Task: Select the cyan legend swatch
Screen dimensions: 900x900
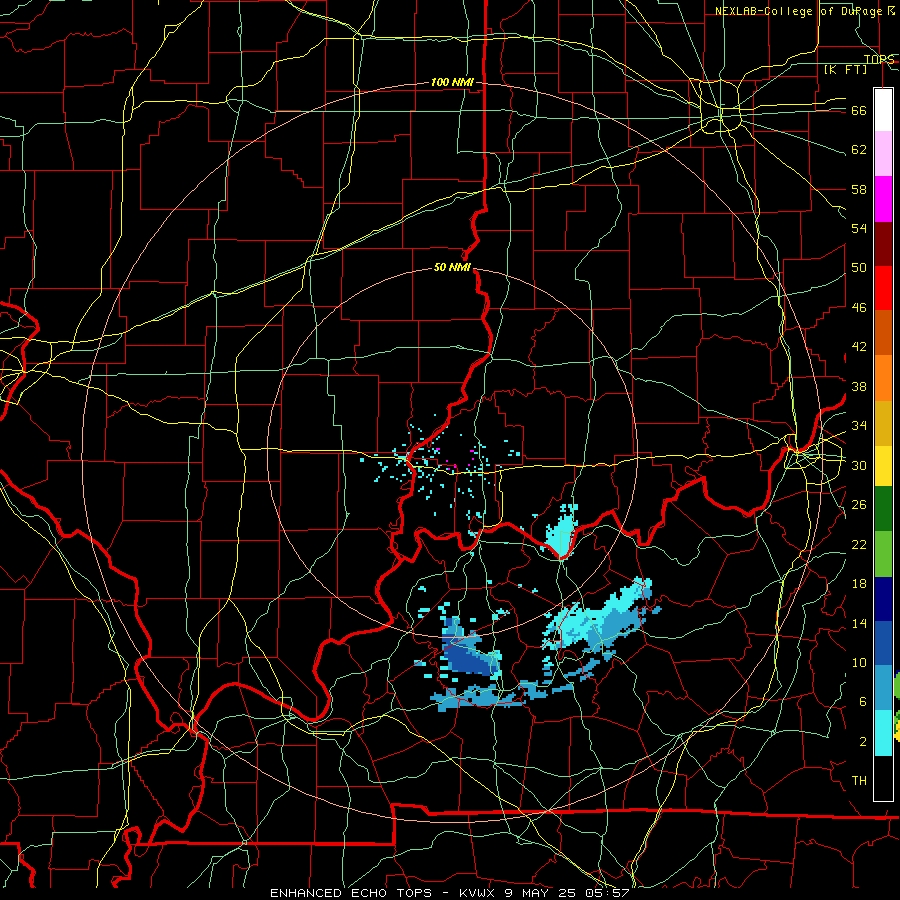Action: (x=883, y=733)
